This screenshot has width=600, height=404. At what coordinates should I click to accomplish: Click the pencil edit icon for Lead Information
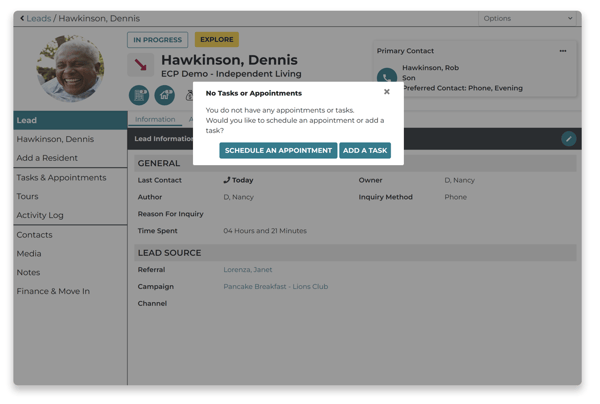click(569, 138)
